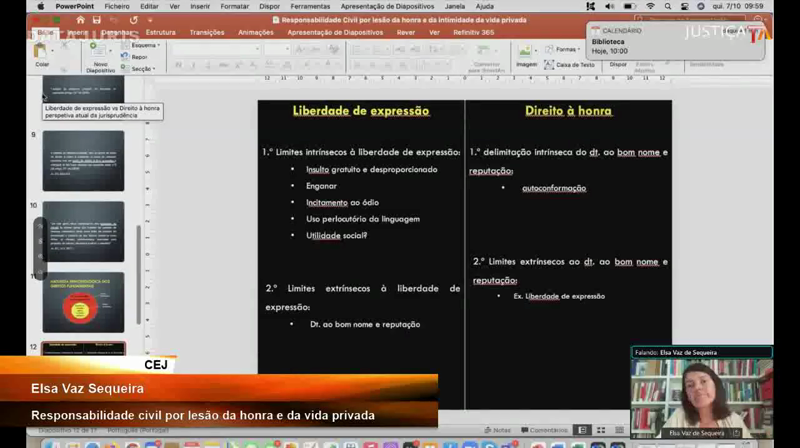Click the Imagem insert icon
This screenshot has width=800, height=448.
[526, 52]
